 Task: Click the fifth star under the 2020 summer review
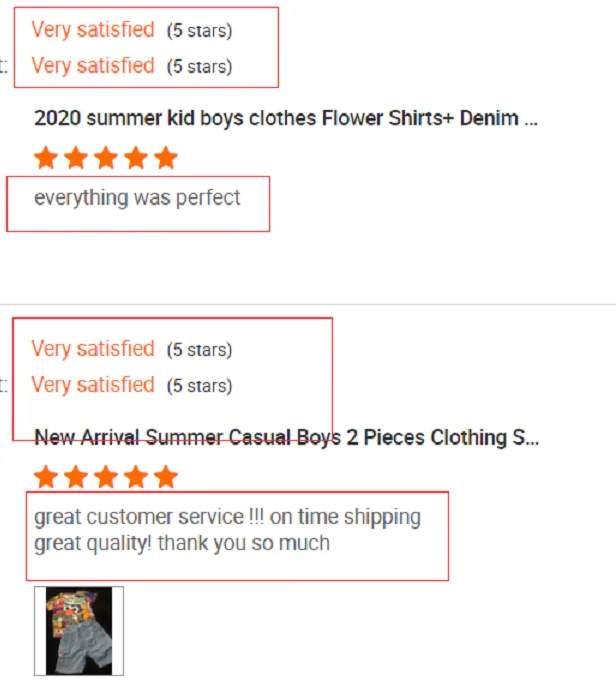click(166, 158)
